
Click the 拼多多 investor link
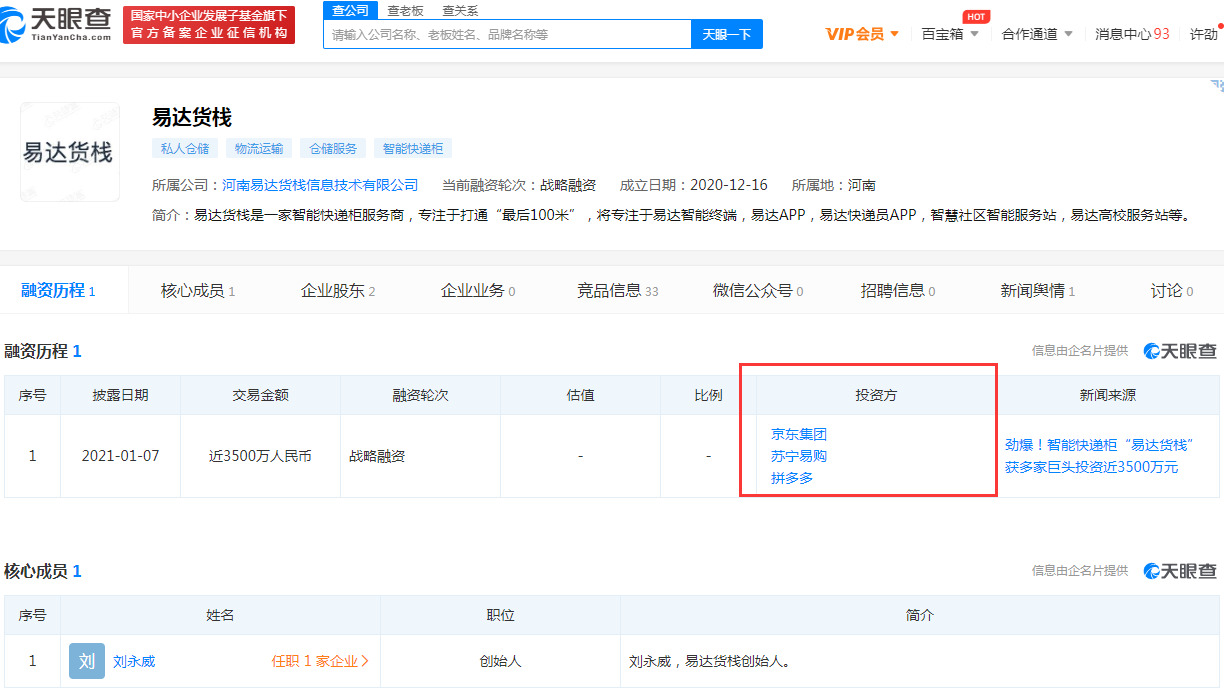(x=789, y=477)
